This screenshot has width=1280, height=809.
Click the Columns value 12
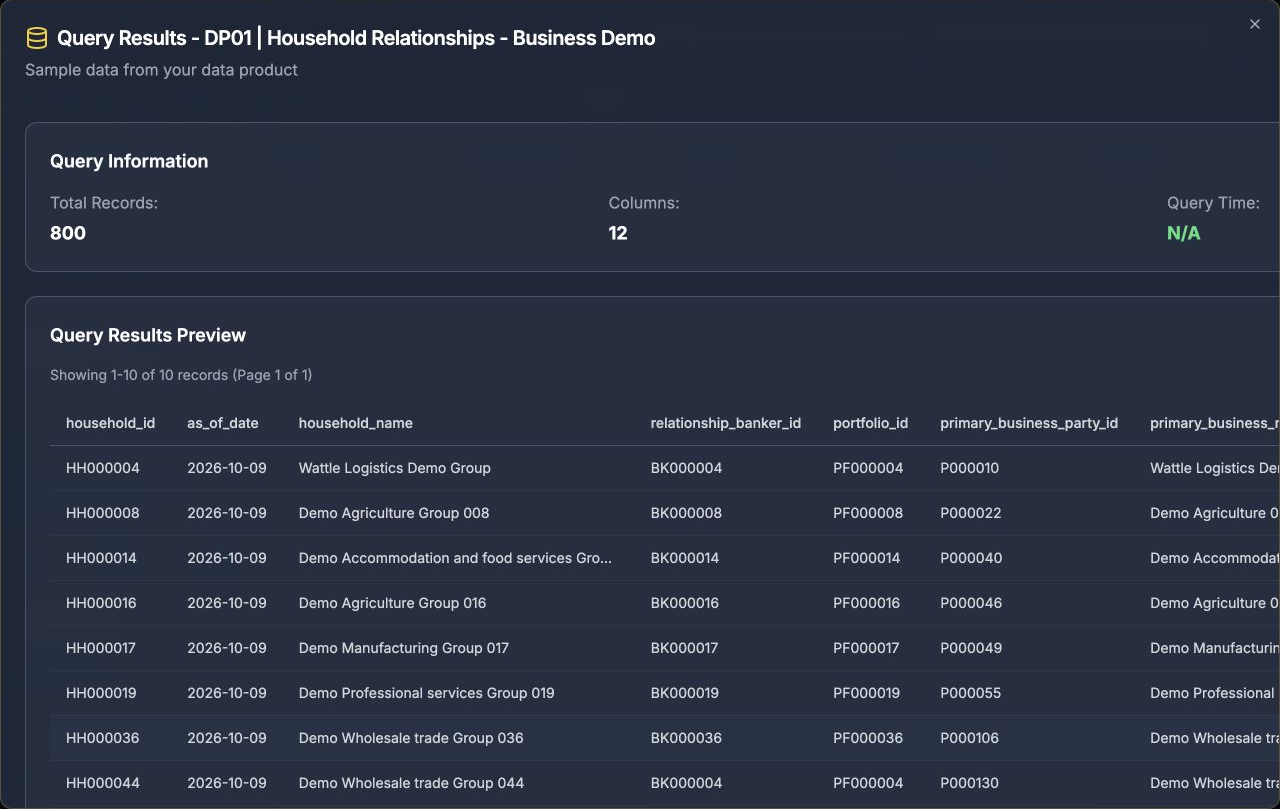click(618, 233)
